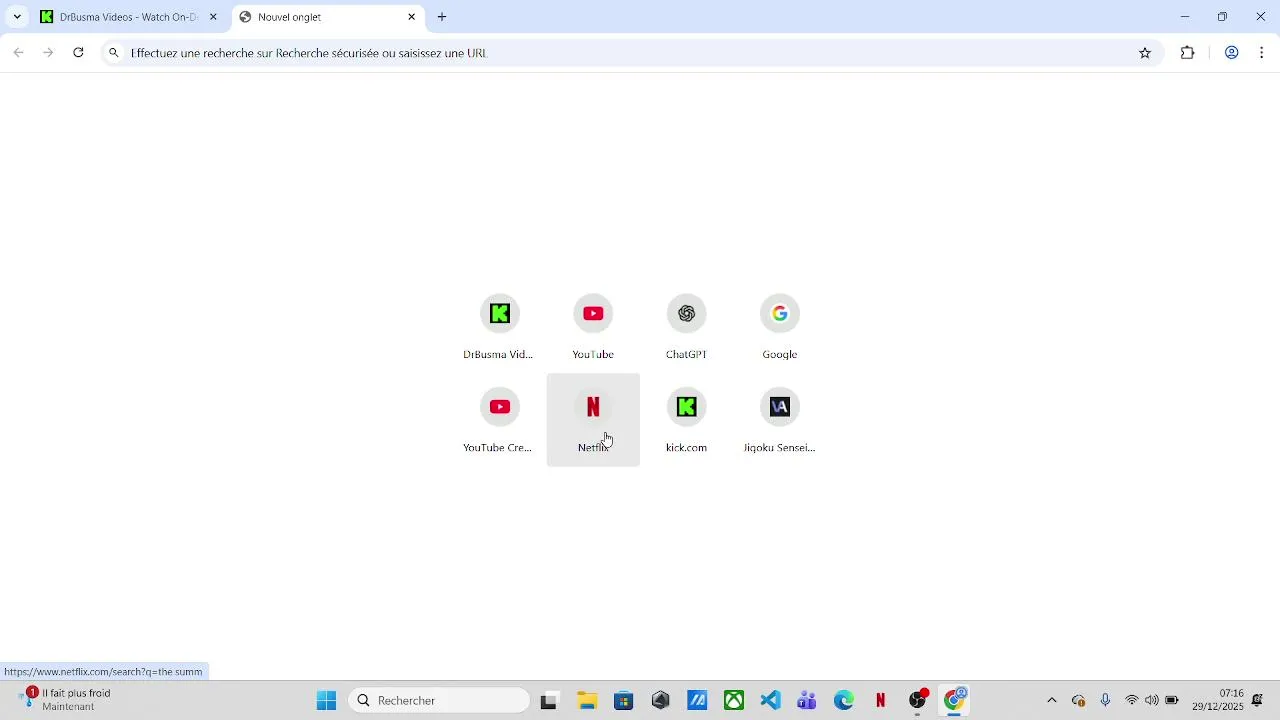Viewport: 1280px width, 720px height.
Task: Open the Netflix app from the taskbar
Action: click(881, 701)
